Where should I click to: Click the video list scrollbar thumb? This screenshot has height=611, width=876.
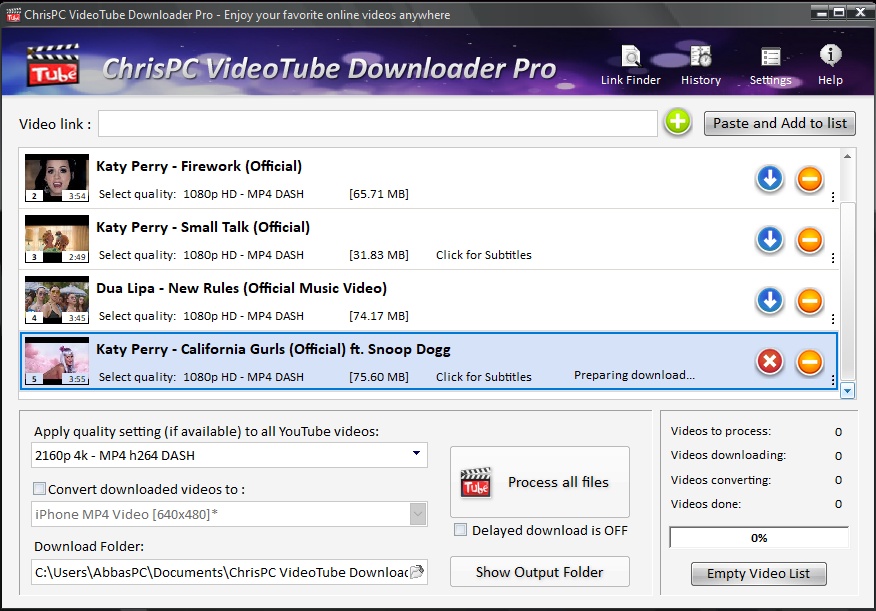point(848,290)
